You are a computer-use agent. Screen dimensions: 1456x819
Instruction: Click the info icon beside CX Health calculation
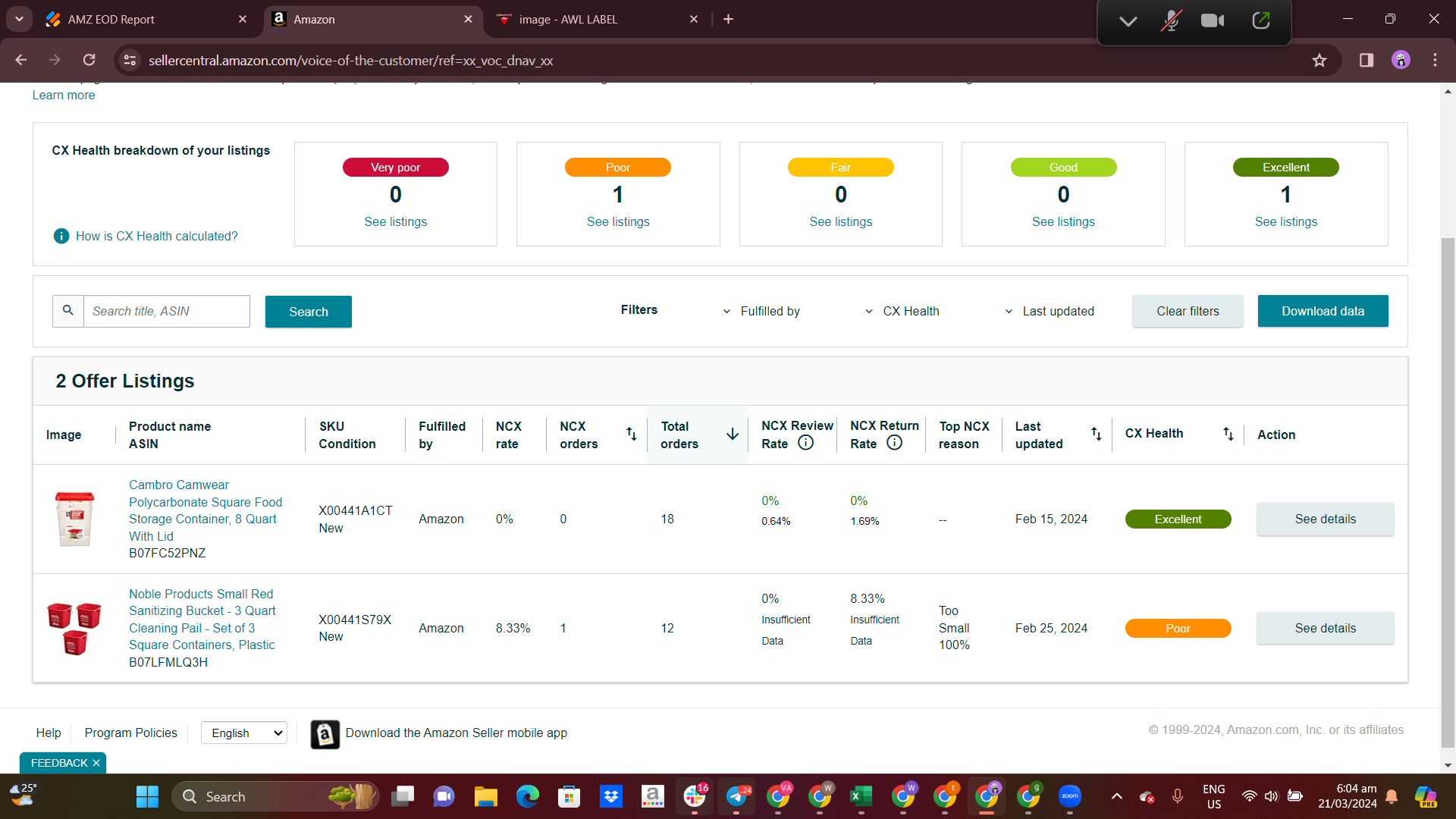(61, 236)
